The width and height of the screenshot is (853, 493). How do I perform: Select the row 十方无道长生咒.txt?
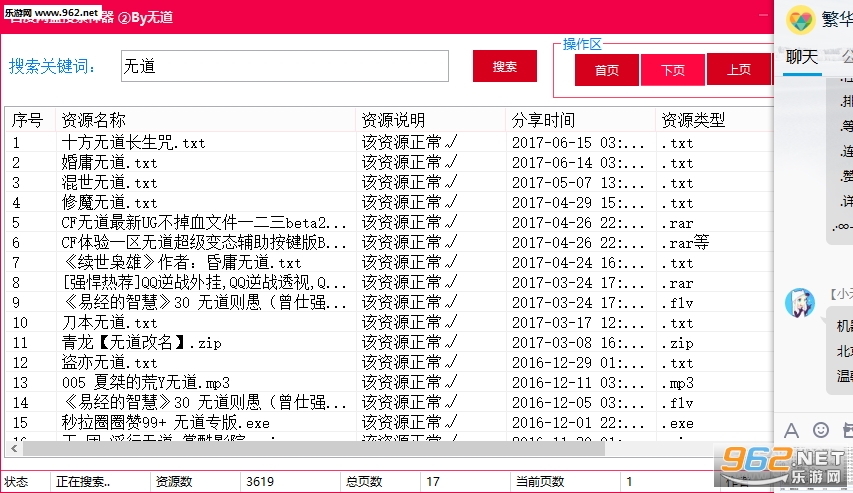coord(133,143)
